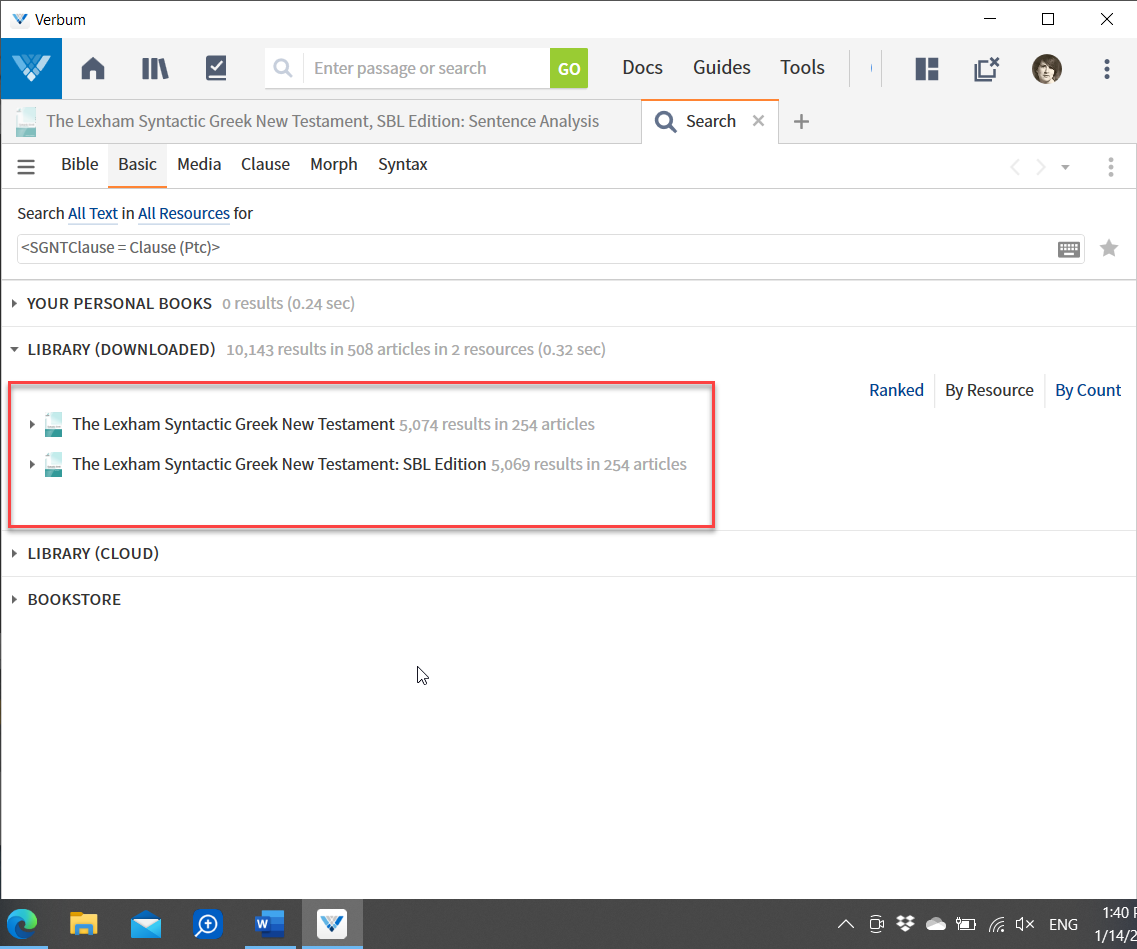The height and width of the screenshot is (949, 1137).
Task: Open the search panel kebab menu
Action: [x=1111, y=167]
